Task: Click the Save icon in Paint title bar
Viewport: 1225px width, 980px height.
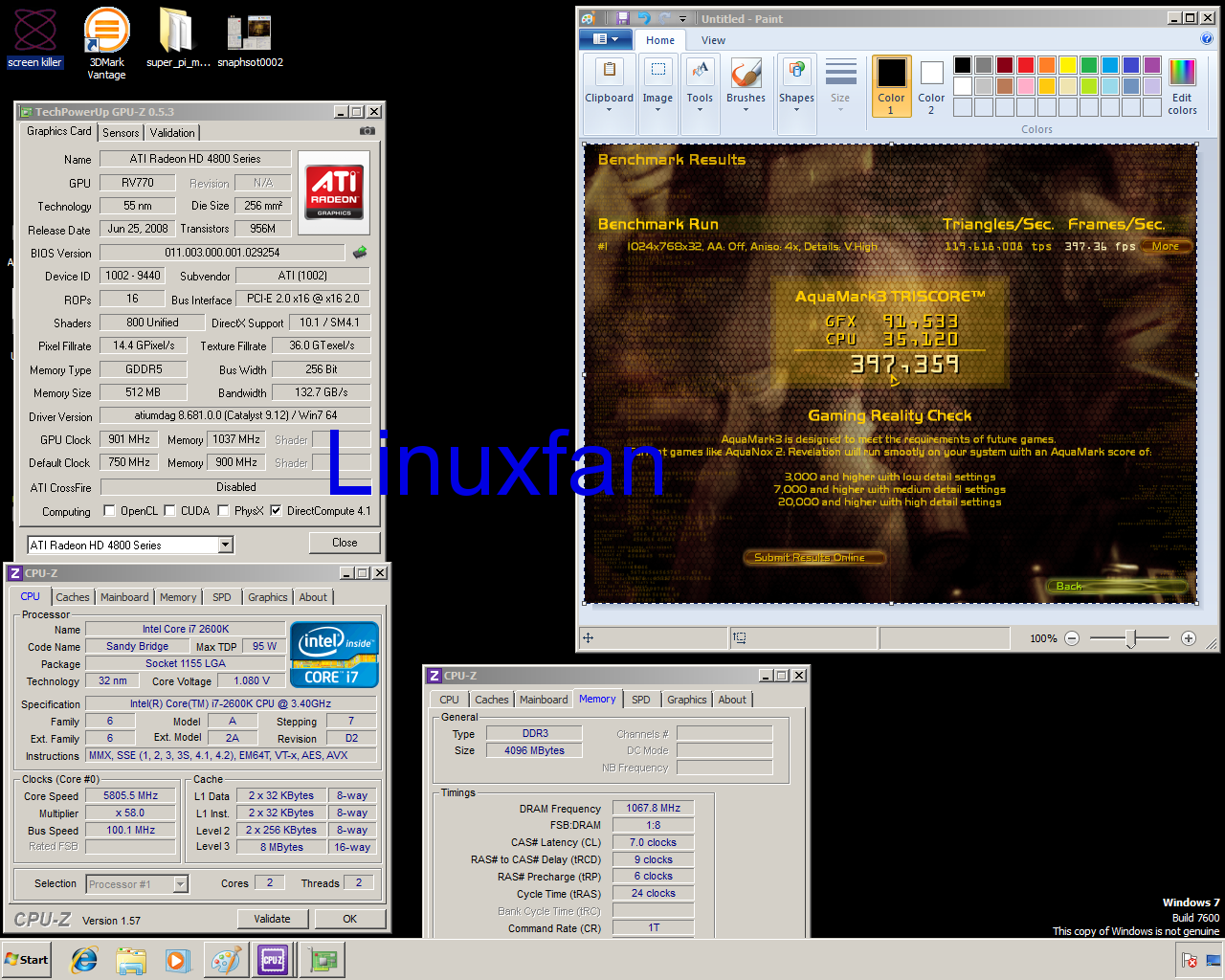Action: (622, 18)
